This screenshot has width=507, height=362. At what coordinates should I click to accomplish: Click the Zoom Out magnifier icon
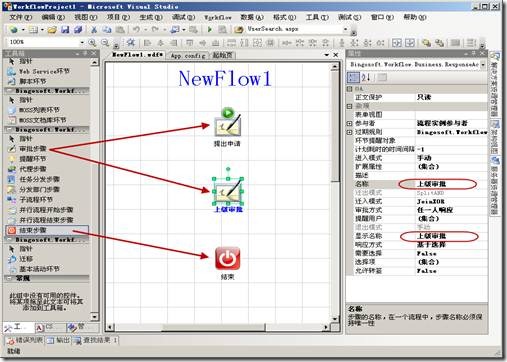click(105, 42)
